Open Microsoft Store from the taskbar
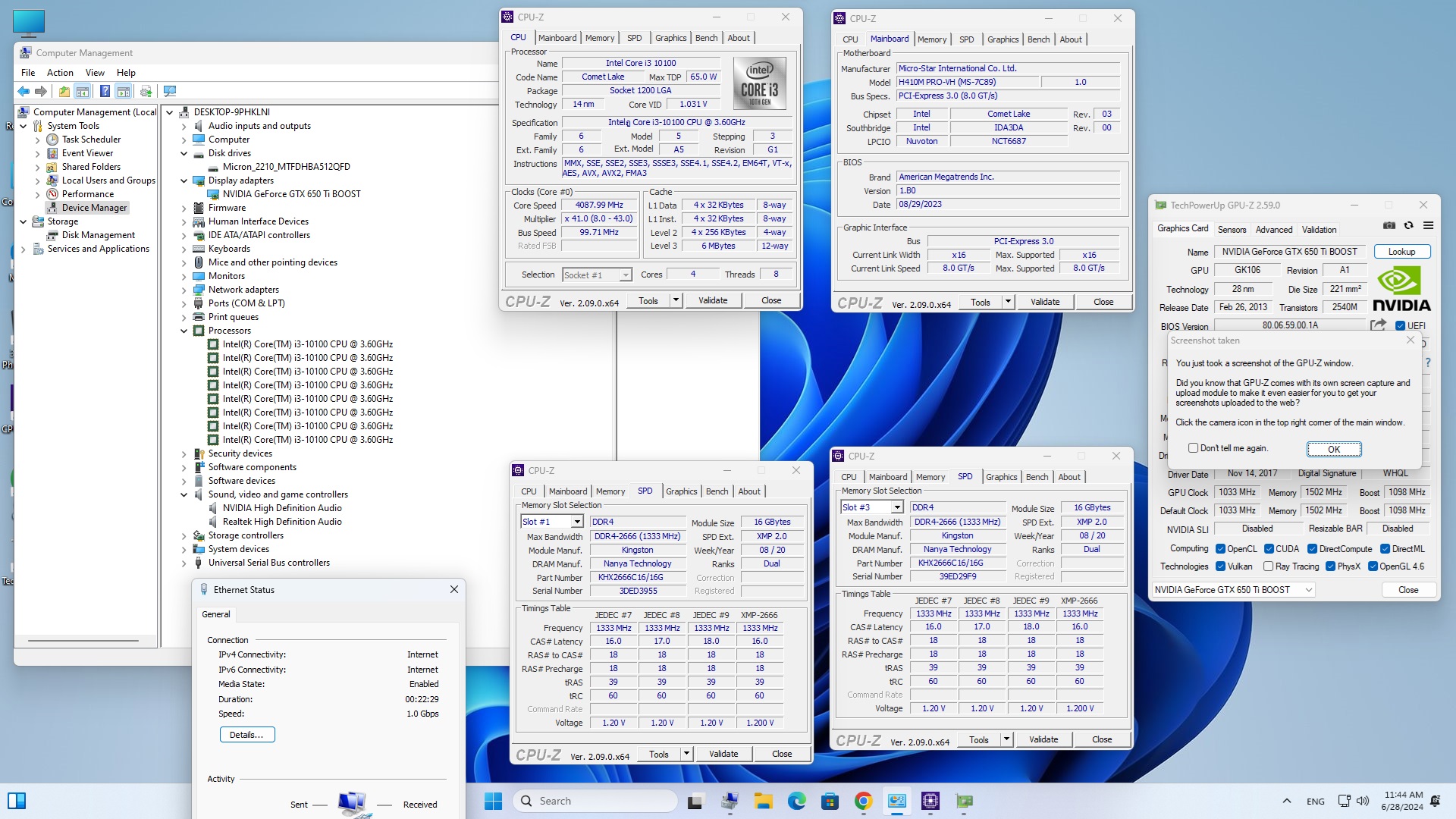1456x819 pixels. pyautogui.click(x=830, y=801)
